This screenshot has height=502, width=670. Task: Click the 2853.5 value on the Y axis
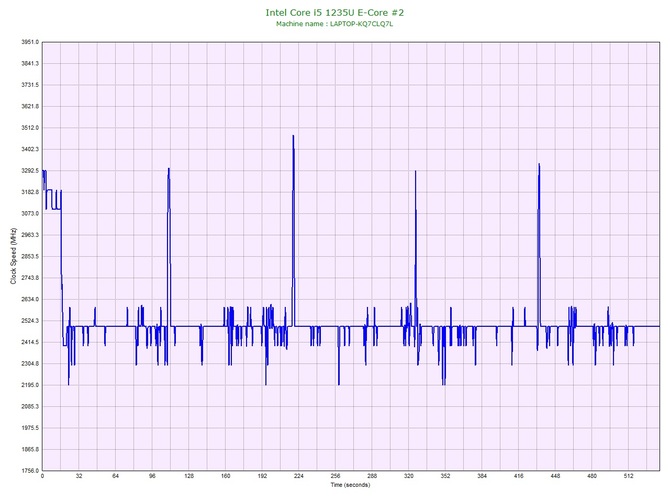click(x=30, y=256)
